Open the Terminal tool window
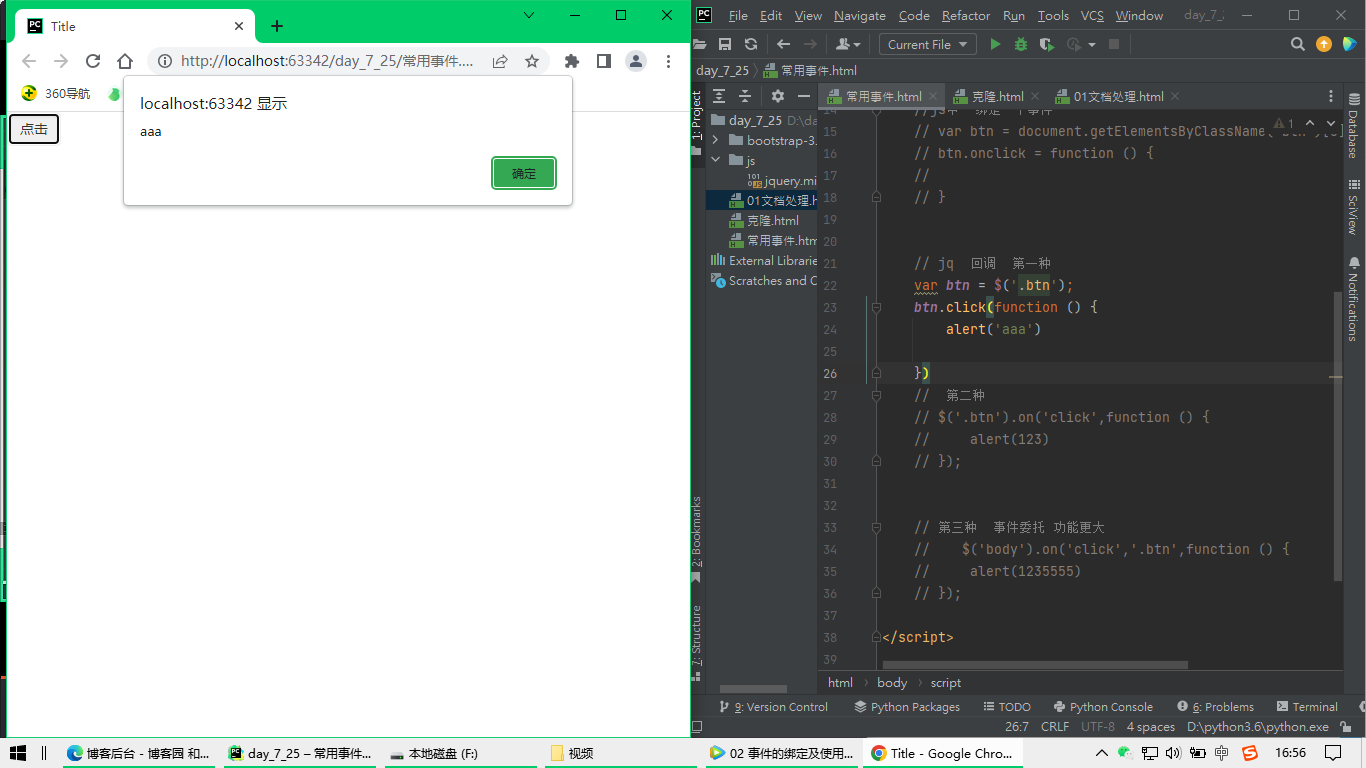This screenshot has height=768, width=1366. (1307, 706)
